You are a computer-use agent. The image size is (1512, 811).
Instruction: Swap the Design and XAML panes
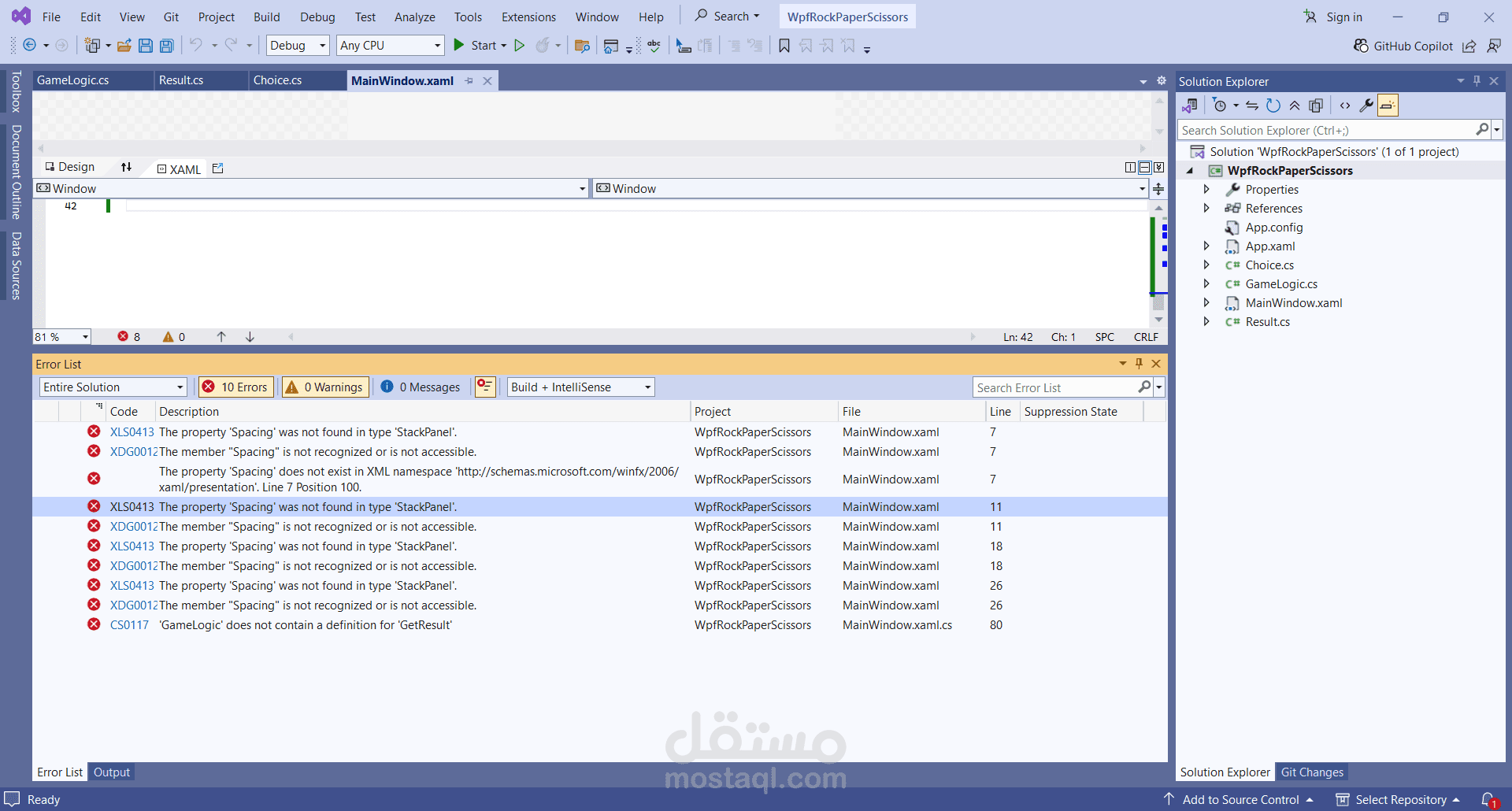point(126,167)
